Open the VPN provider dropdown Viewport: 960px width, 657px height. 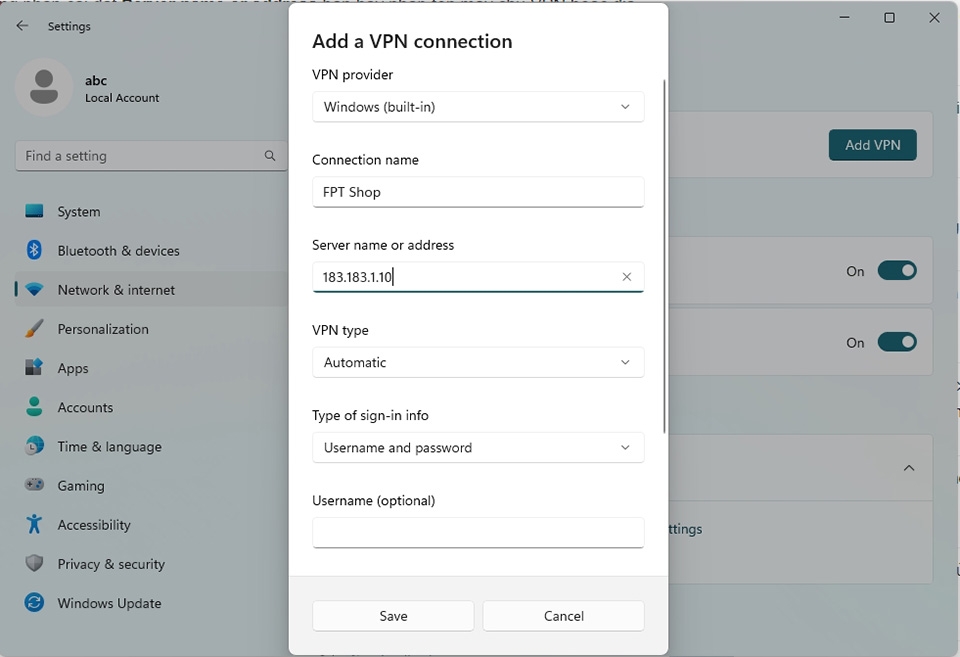[478, 107]
